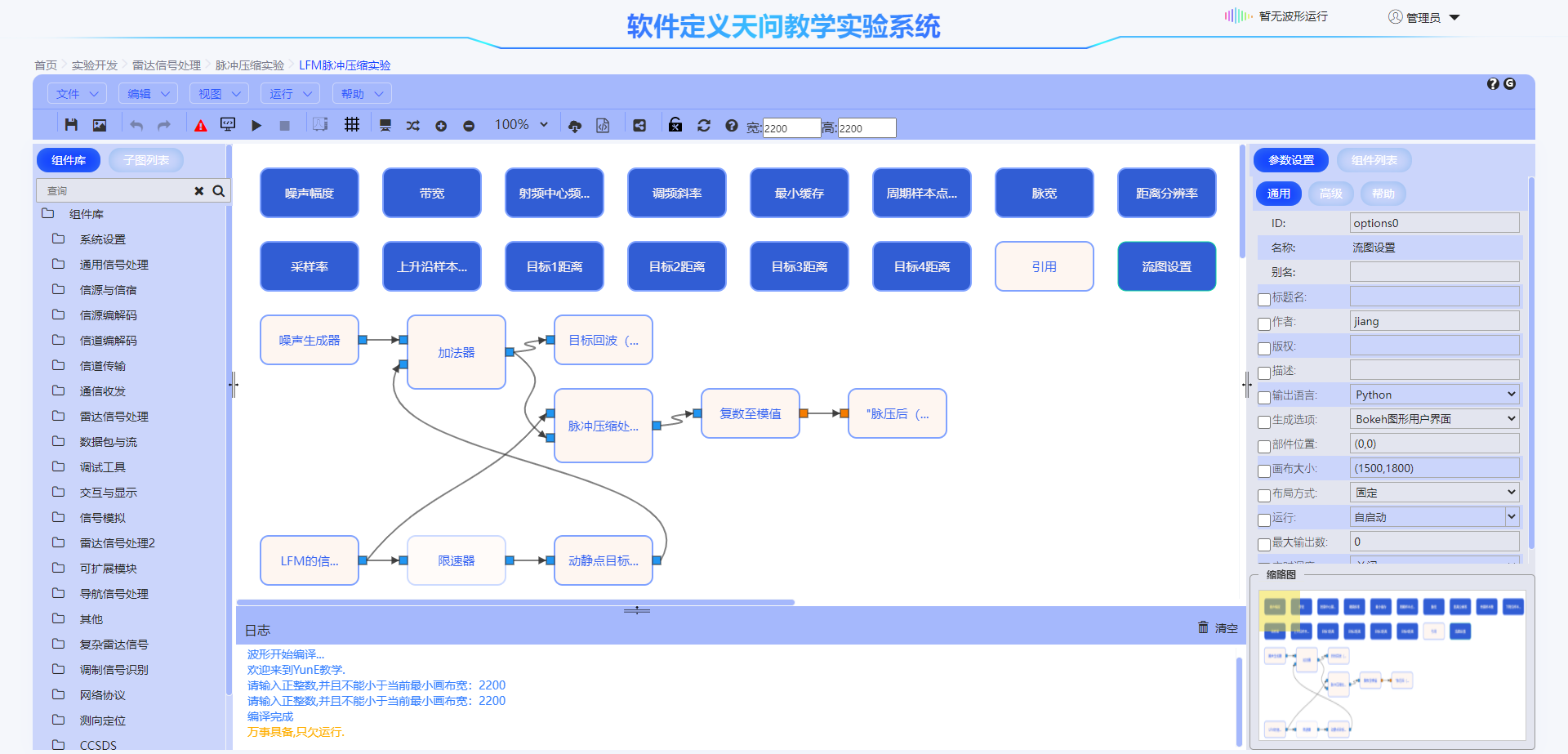1568x754 pixels.
Task: Toggle the 输出语言 checkbox
Action: [1264, 398]
